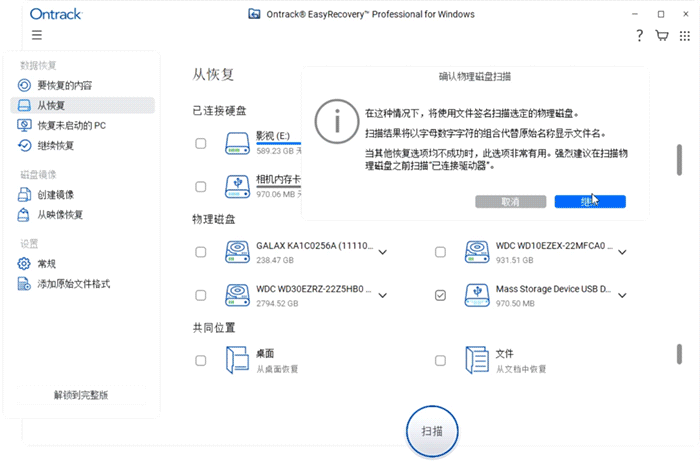Click the WDC WD30EZRZ disk icon
700x464 pixels.
pos(237,295)
